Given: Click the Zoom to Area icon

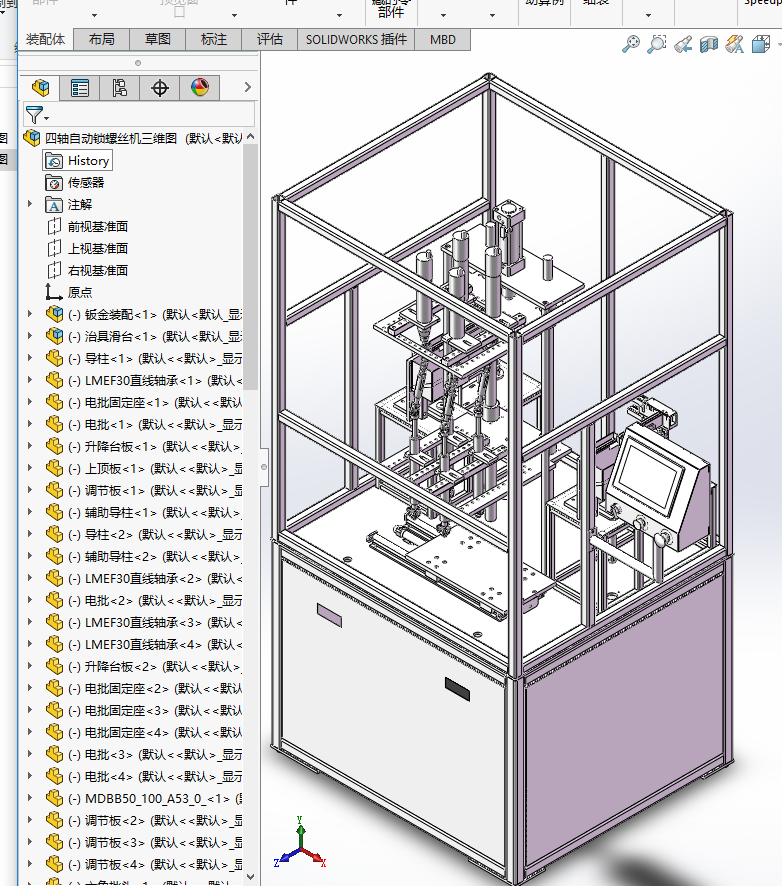Looking at the screenshot, I should (657, 44).
